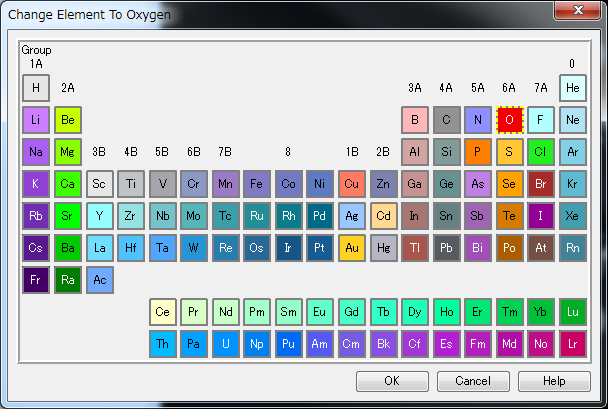The height and width of the screenshot is (409, 608).
Task: Click the Gold (Au) element cell
Action: [352, 248]
